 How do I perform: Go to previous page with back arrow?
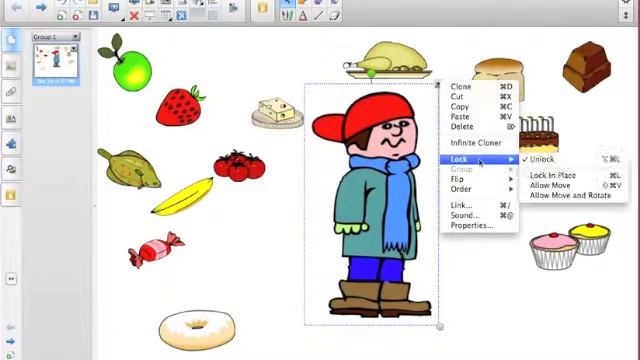point(16,7)
